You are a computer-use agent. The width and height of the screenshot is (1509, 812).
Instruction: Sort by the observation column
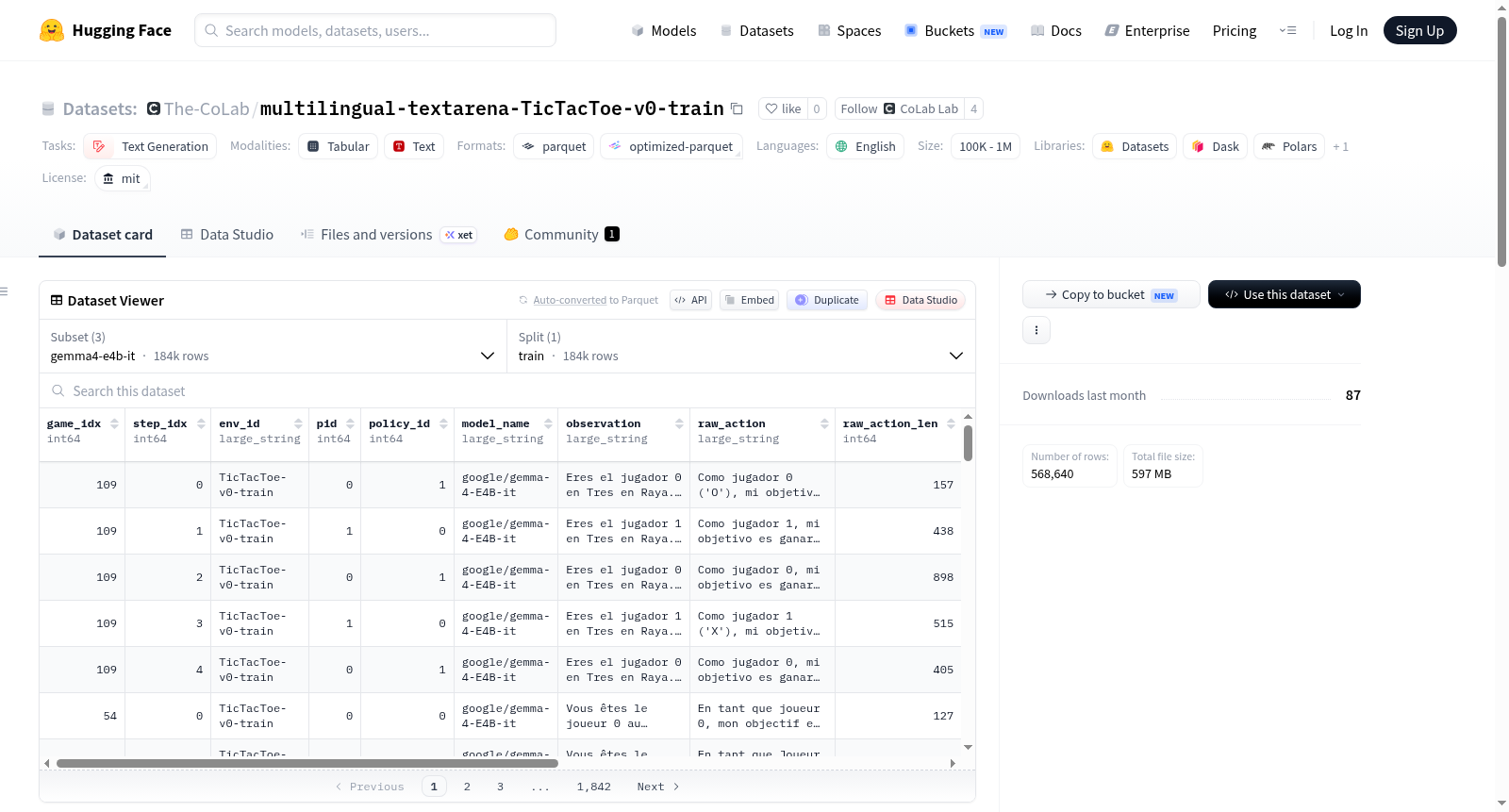(x=679, y=424)
